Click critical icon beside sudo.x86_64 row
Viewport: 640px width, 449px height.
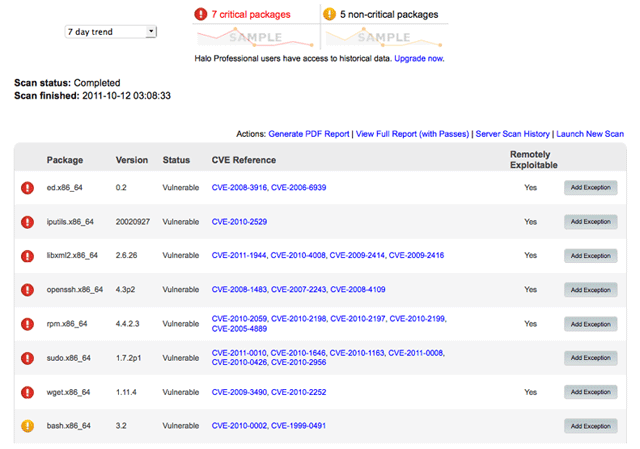[x=27, y=358]
